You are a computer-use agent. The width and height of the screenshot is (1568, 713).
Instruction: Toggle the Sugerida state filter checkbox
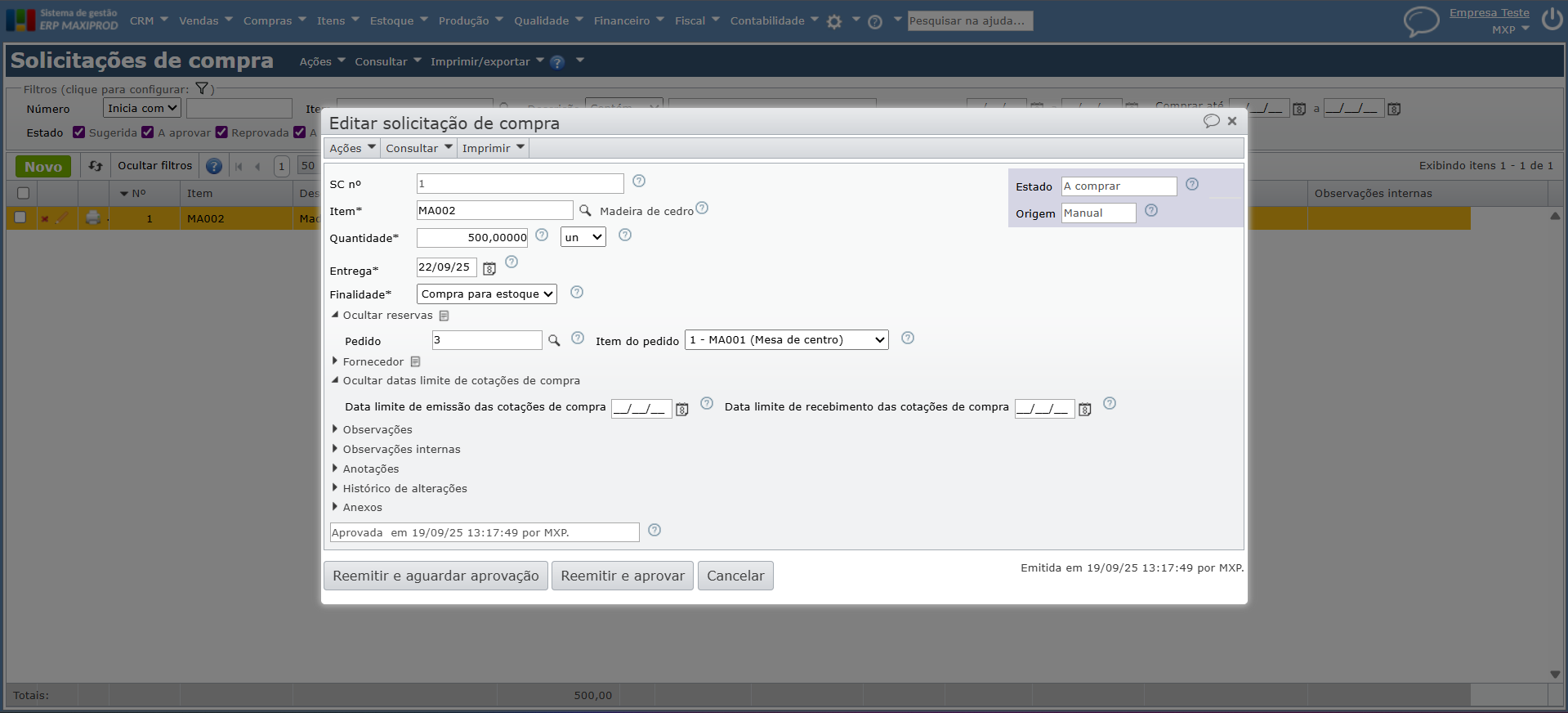point(79,132)
